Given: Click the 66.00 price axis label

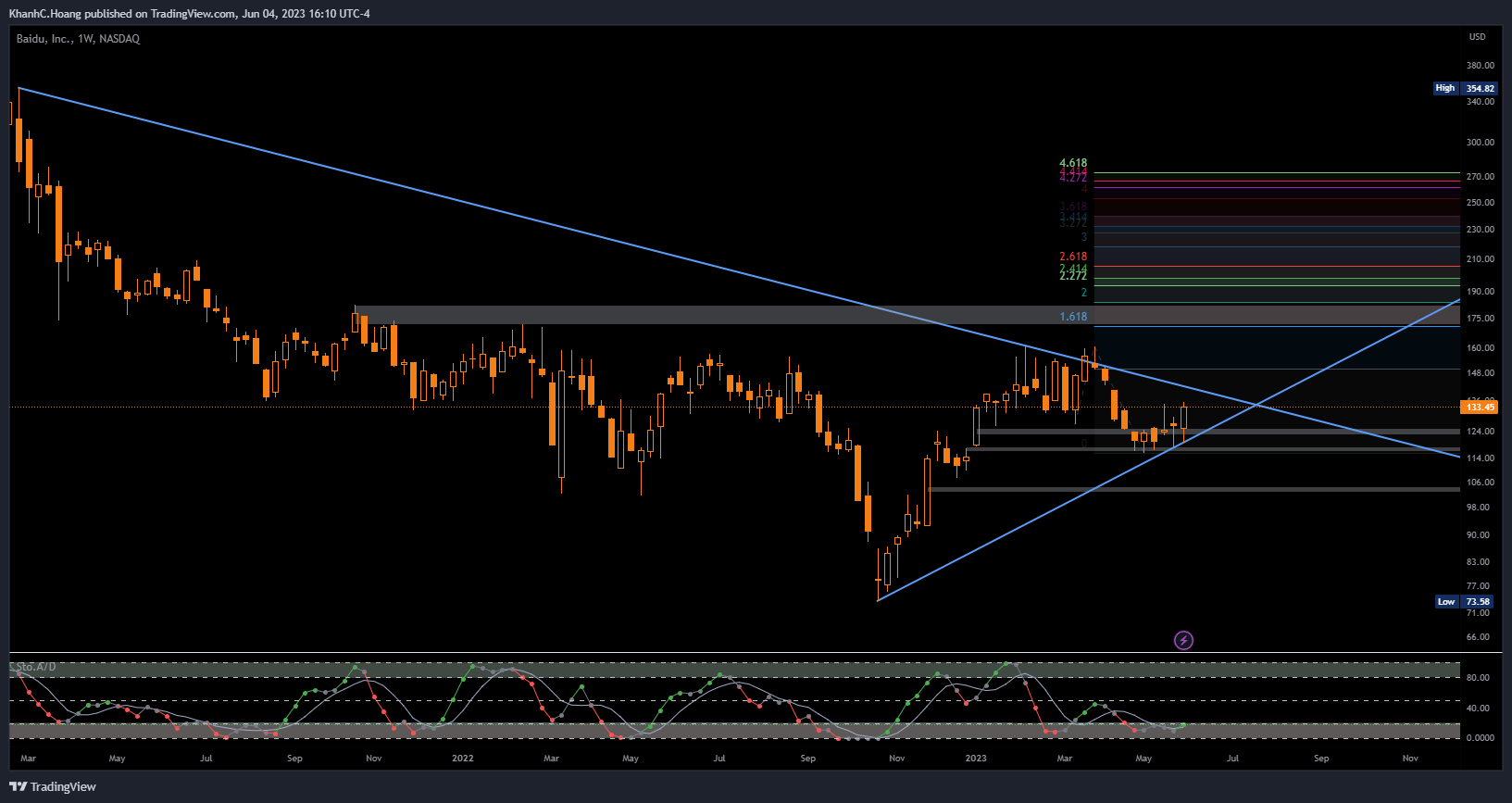Looking at the screenshot, I should [x=1479, y=637].
